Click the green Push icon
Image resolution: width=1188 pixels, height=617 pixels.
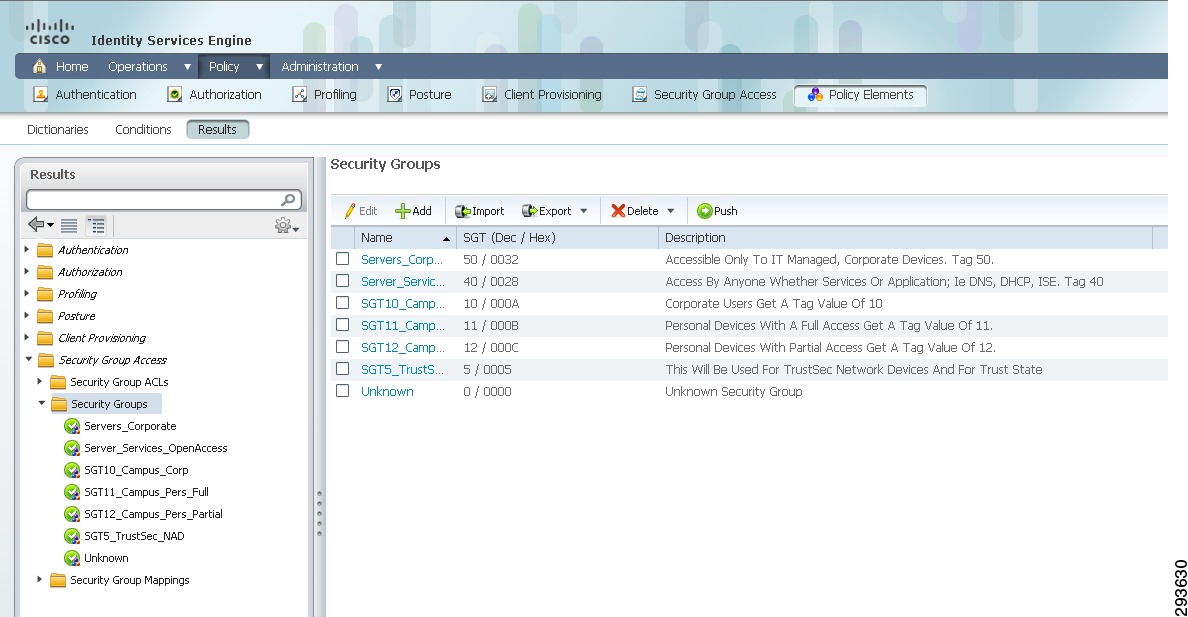pyautogui.click(x=705, y=211)
